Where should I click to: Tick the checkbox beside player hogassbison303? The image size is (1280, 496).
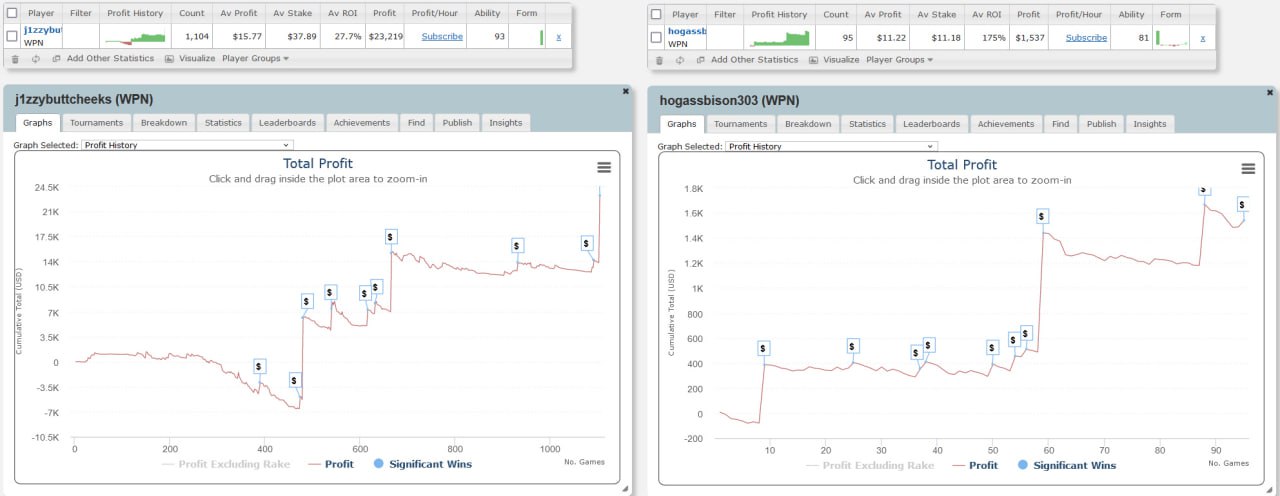pos(656,37)
